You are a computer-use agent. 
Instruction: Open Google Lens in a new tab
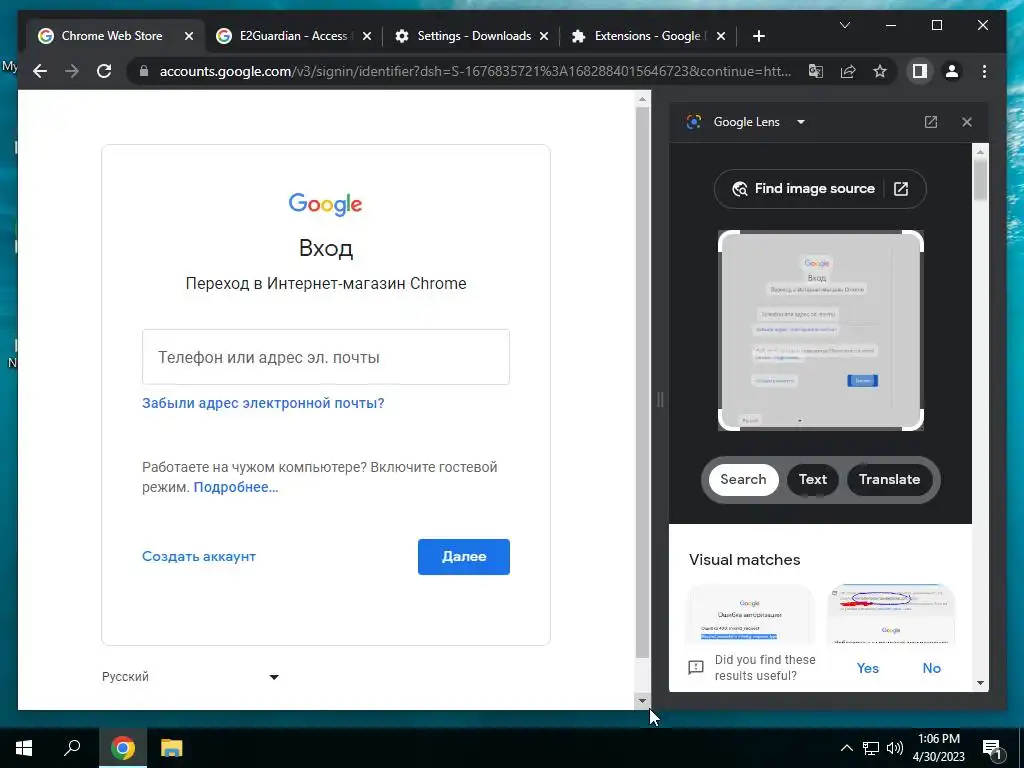[931, 122]
